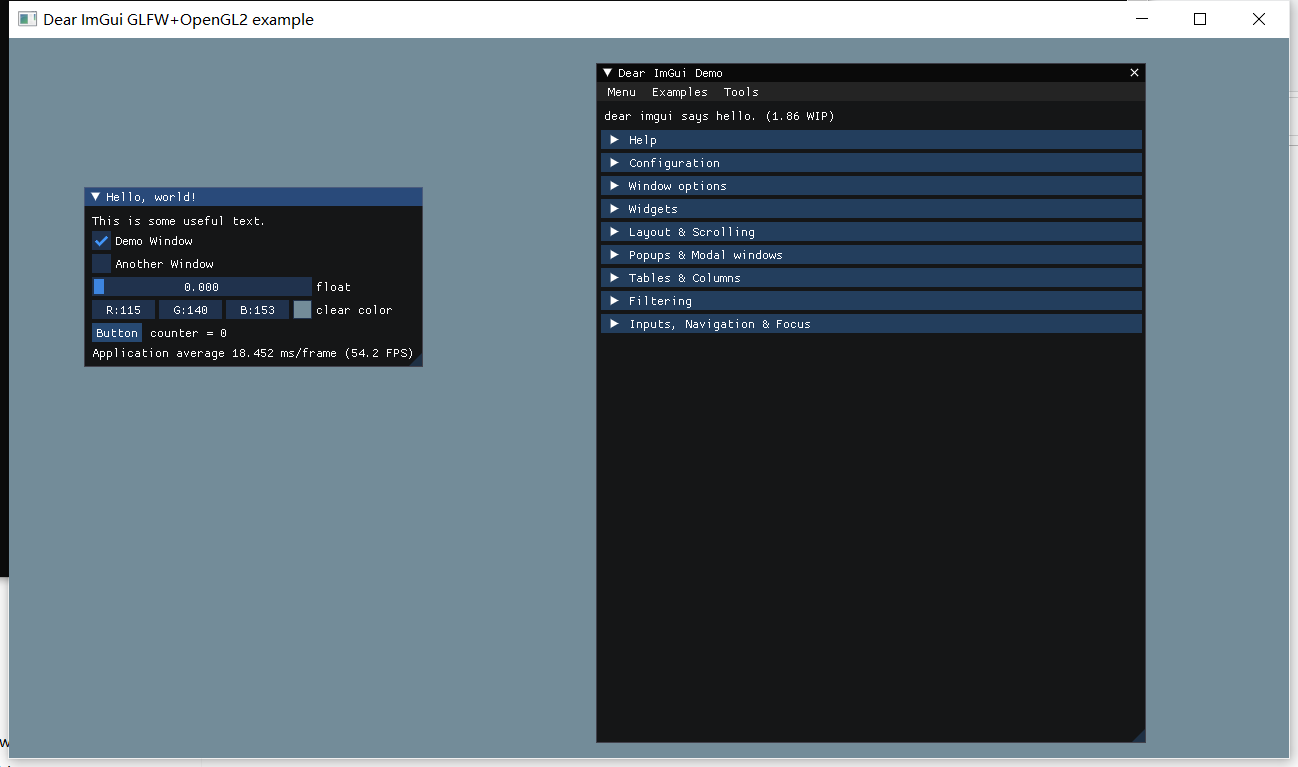Collapse the Hello, world! window

point(96,196)
